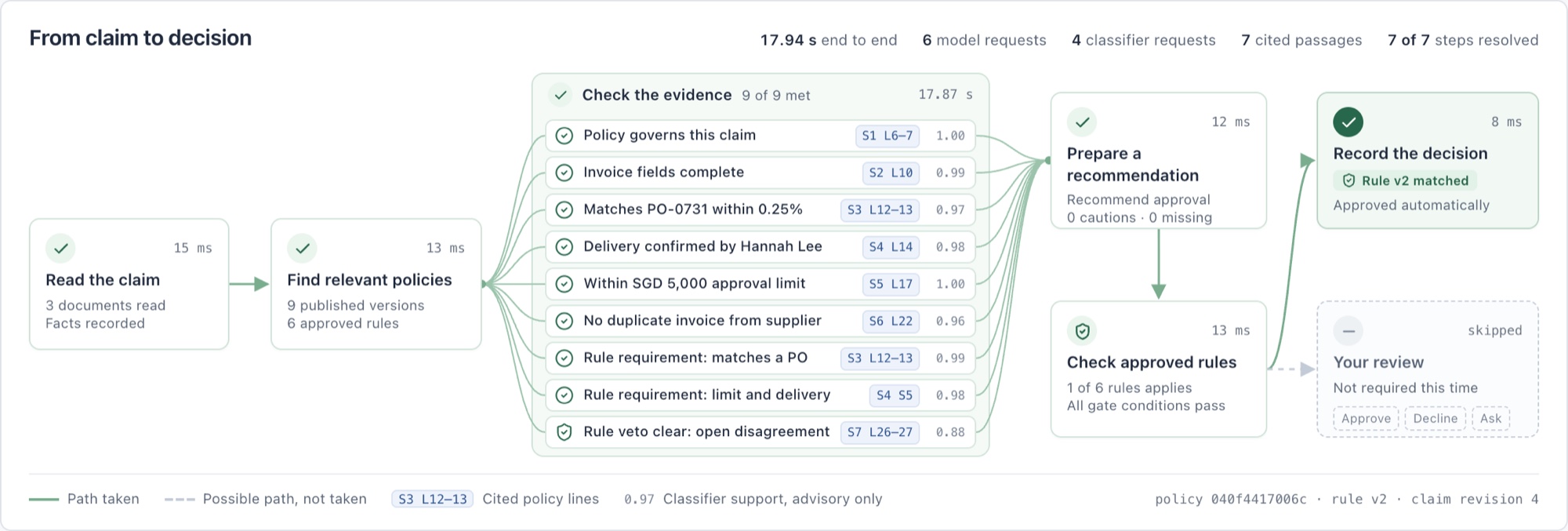1568x531 pixels.
Task: Click check icon for Matches PO-0731 within 0.25%
Action: pos(564,209)
